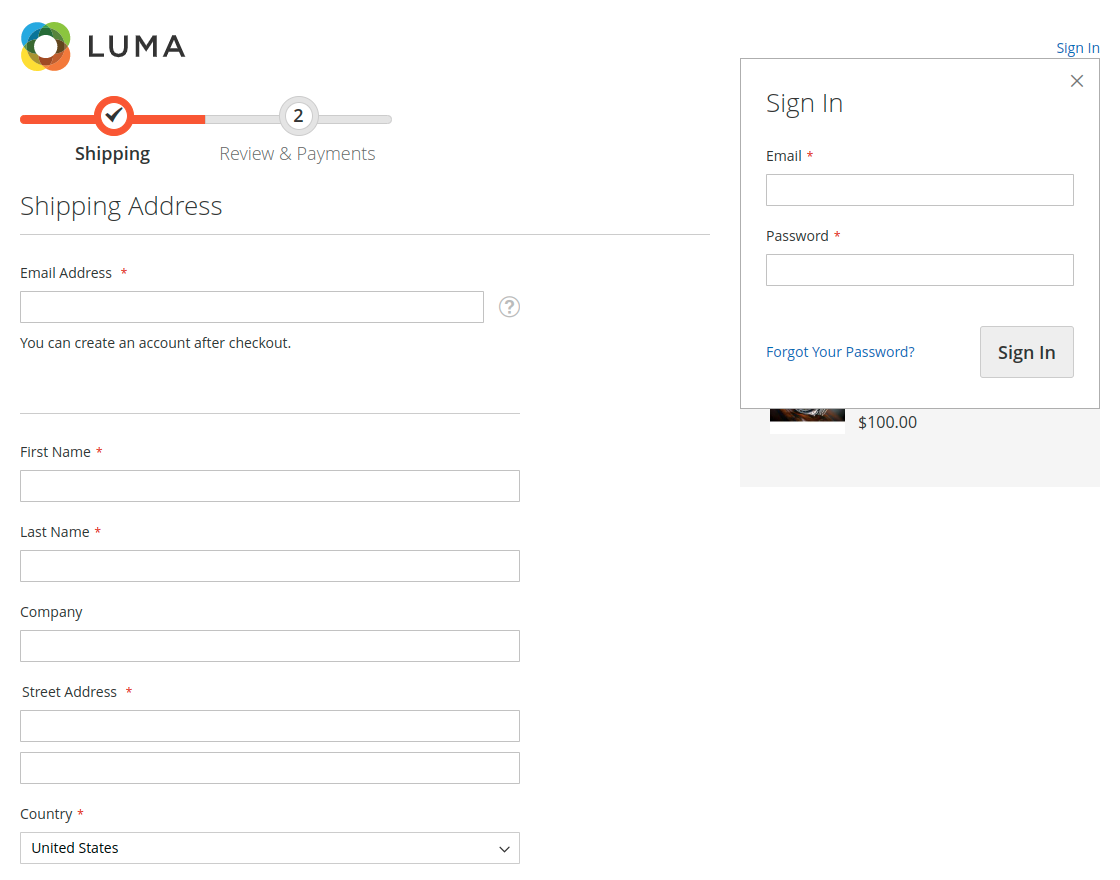Click the Password field

919,269
